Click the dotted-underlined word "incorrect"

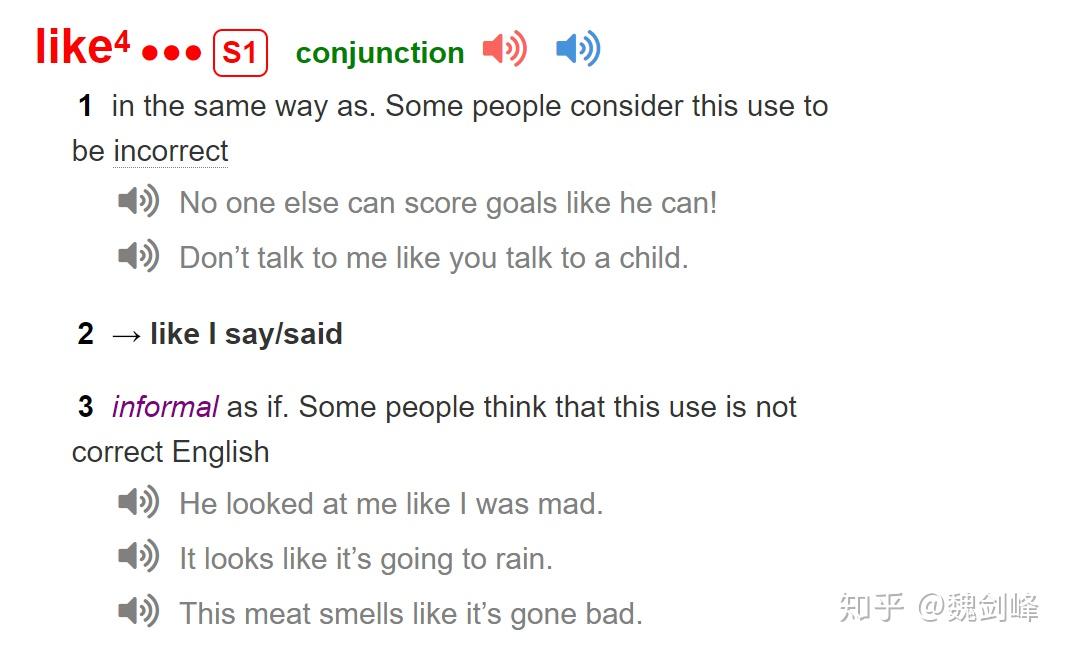(x=171, y=151)
